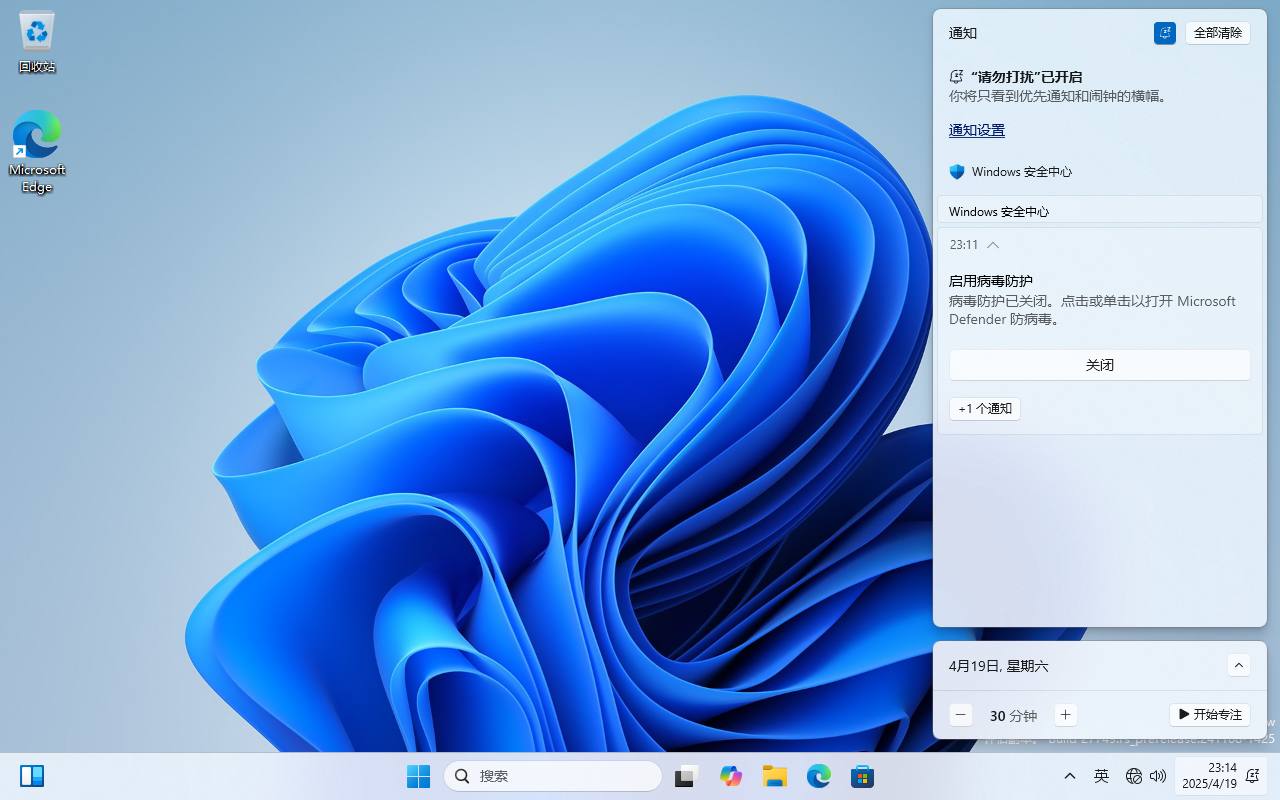The width and height of the screenshot is (1280, 800).
Task: Open the Windows Start menu
Action: [418, 776]
